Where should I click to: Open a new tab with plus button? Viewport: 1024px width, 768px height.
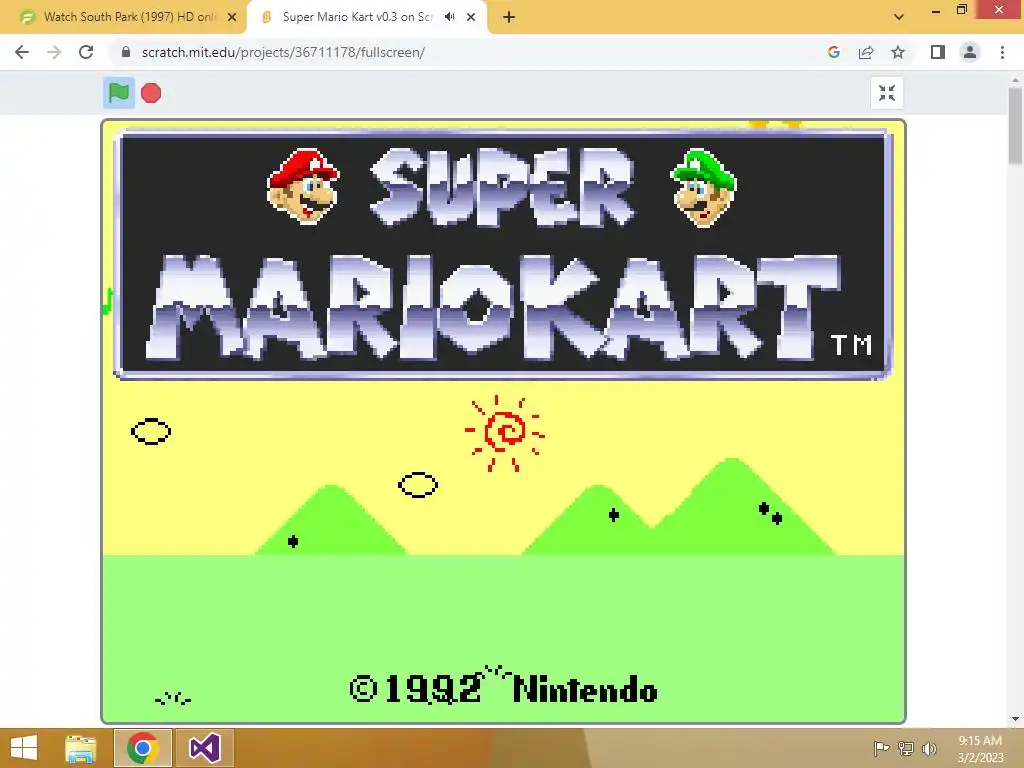tap(509, 17)
